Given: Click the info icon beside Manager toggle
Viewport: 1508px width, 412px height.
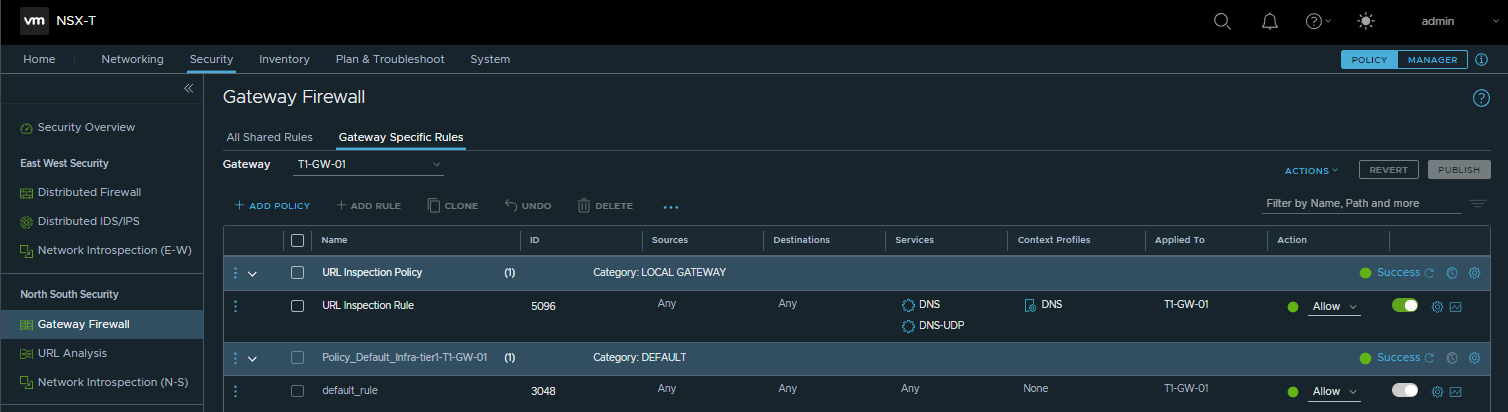Looking at the screenshot, I should click(1482, 59).
